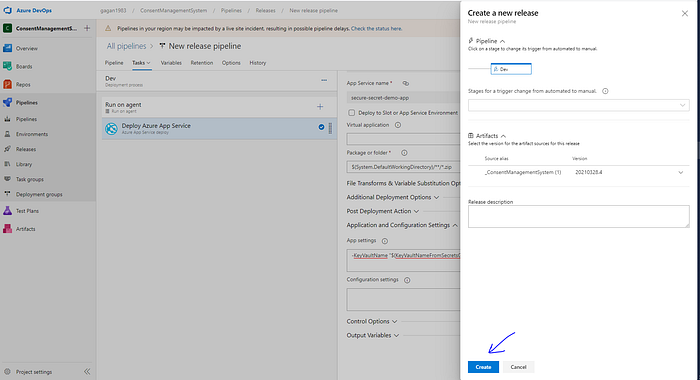The image size is (700, 380).
Task: Click the plus icon next to the project name
Action: [87, 28]
